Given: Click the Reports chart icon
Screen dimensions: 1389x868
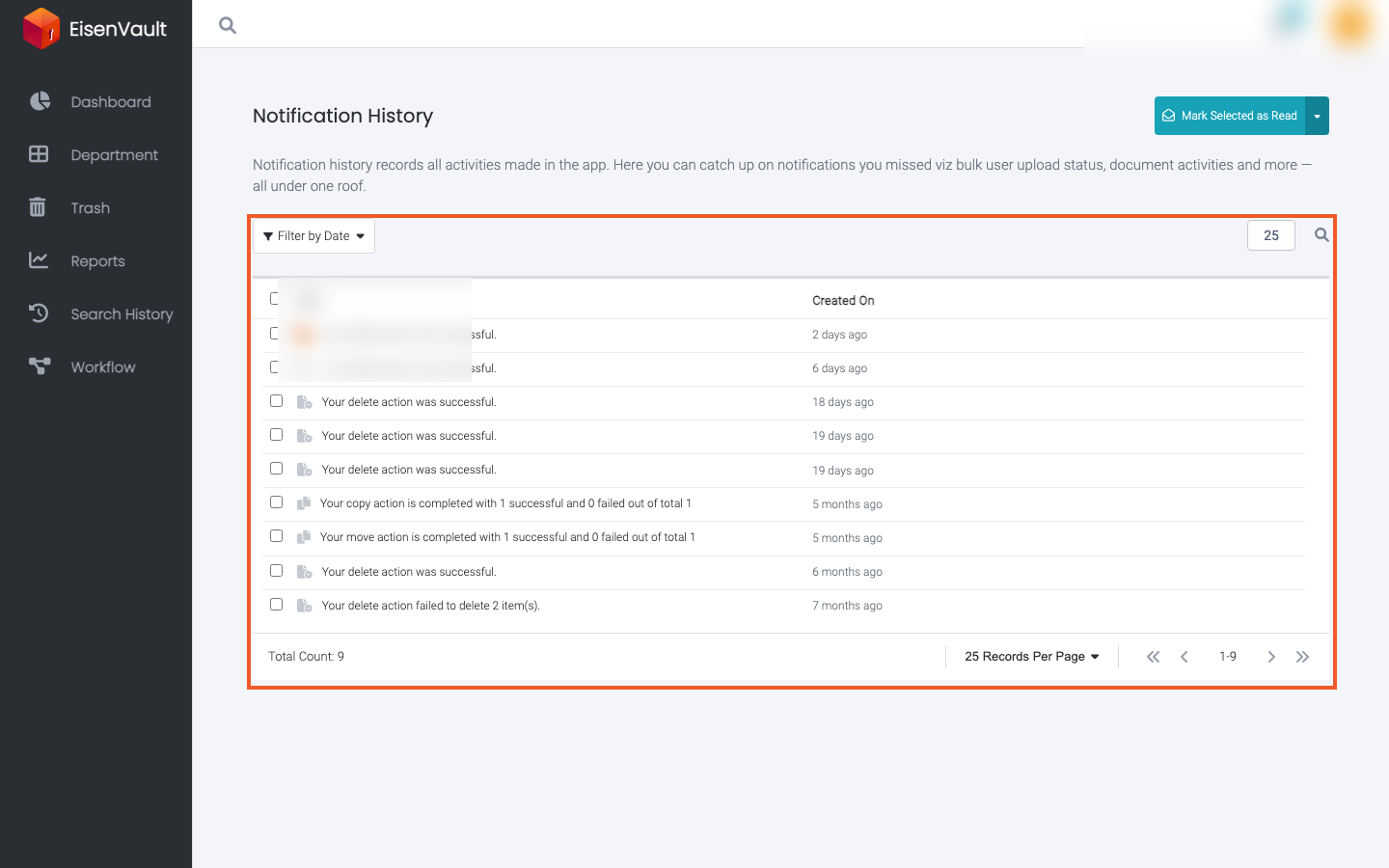Looking at the screenshot, I should tap(39, 260).
